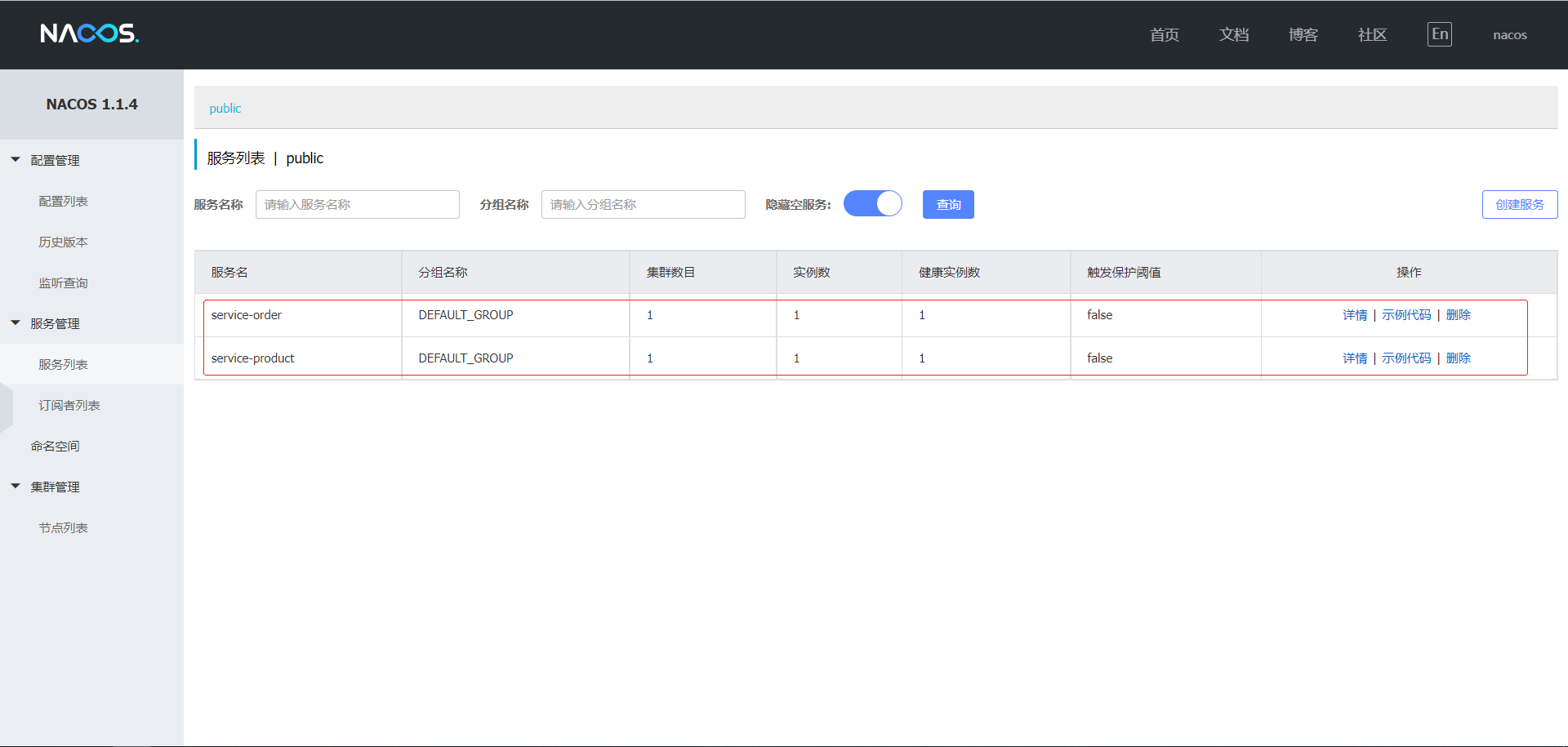The height and width of the screenshot is (747, 1568).
Task: Click the 查询 search button
Action: [x=948, y=204]
